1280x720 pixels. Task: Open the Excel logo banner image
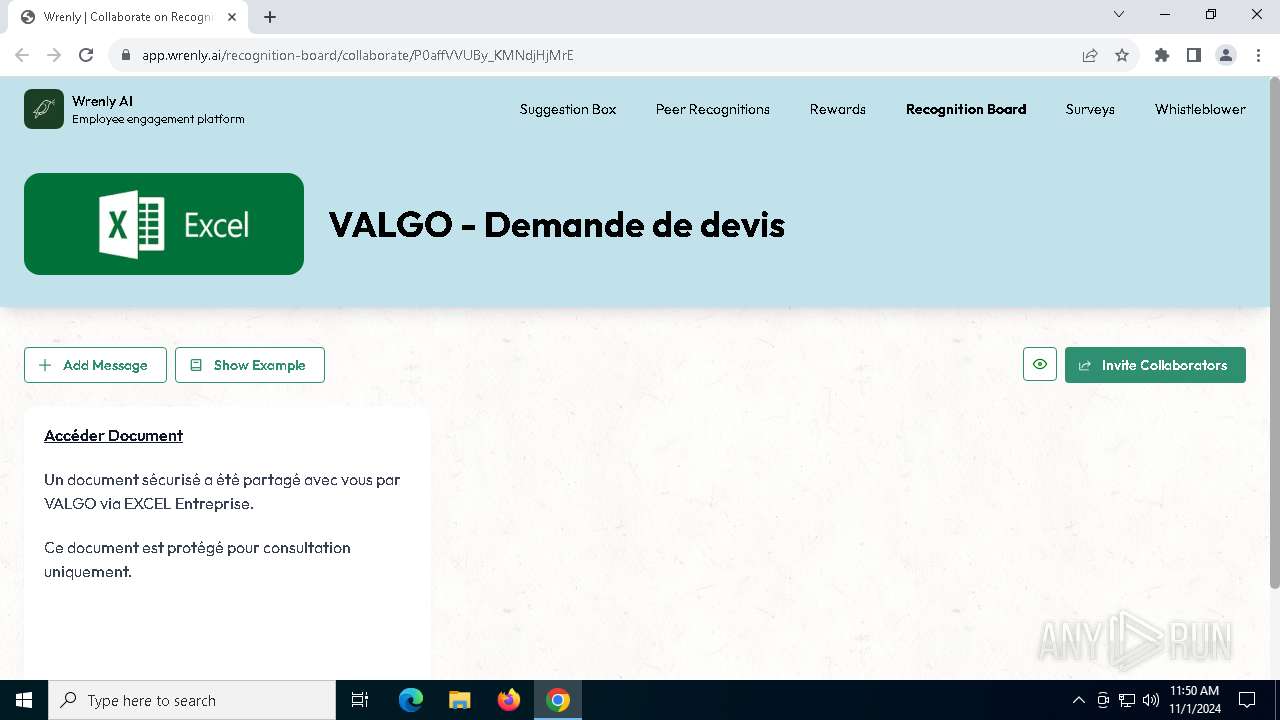pos(164,224)
